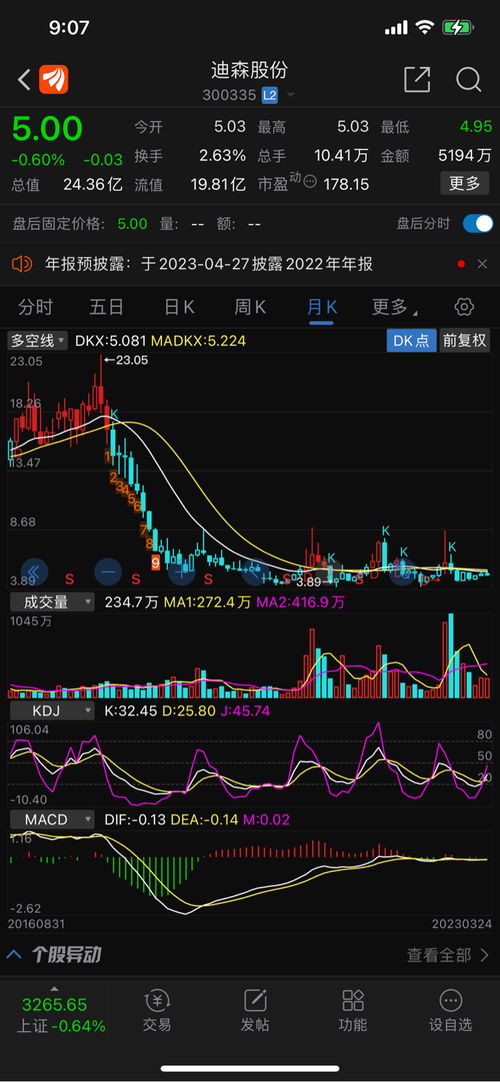Tap the 23.05 high price marker
The image size is (500, 1082).
tap(126, 360)
